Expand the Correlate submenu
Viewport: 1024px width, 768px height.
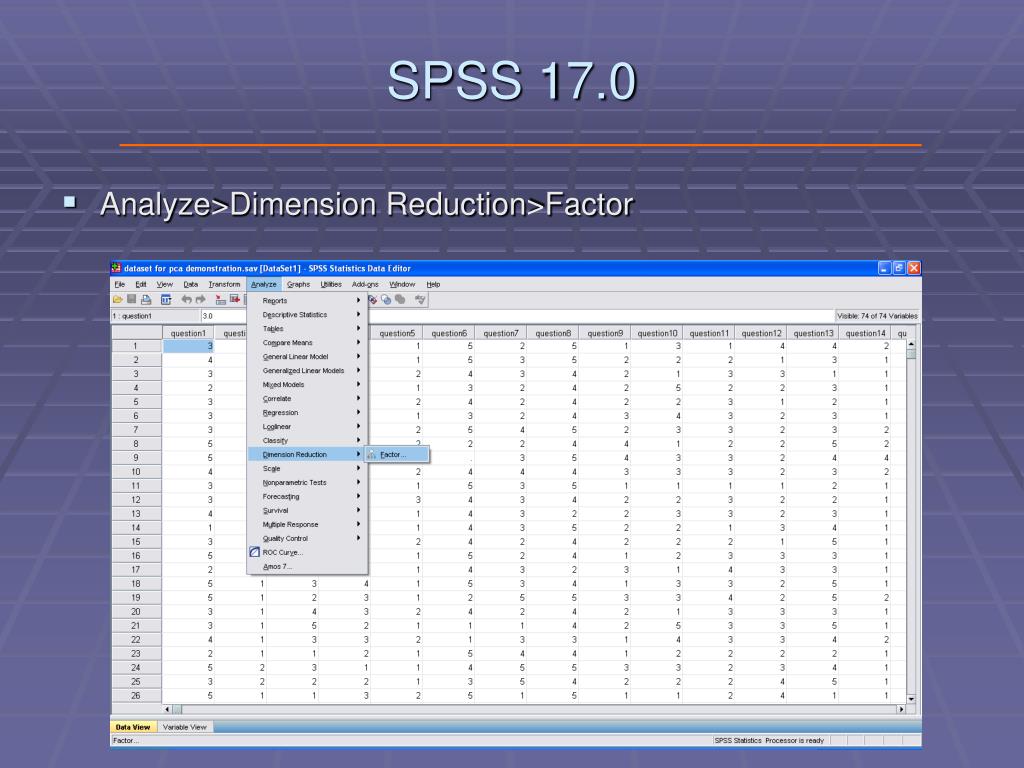(307, 398)
